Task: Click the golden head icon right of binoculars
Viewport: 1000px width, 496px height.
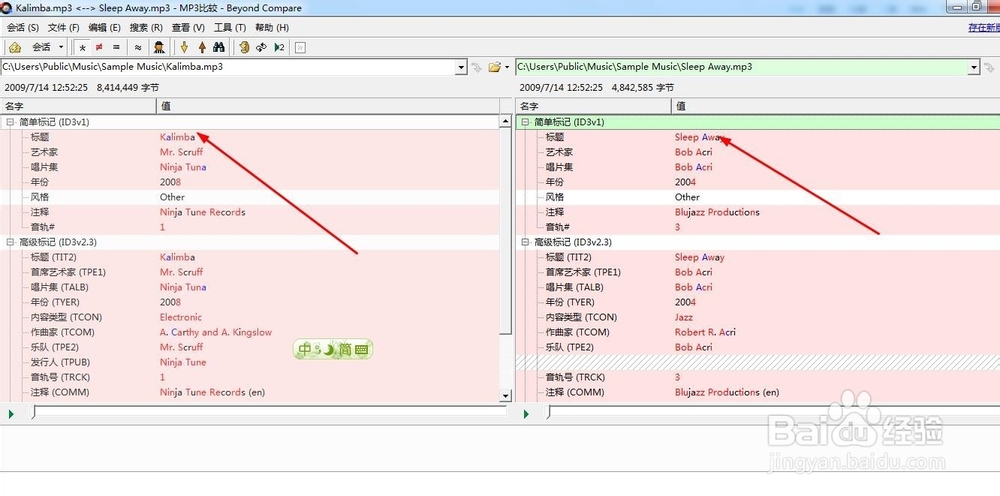Action: (x=244, y=47)
